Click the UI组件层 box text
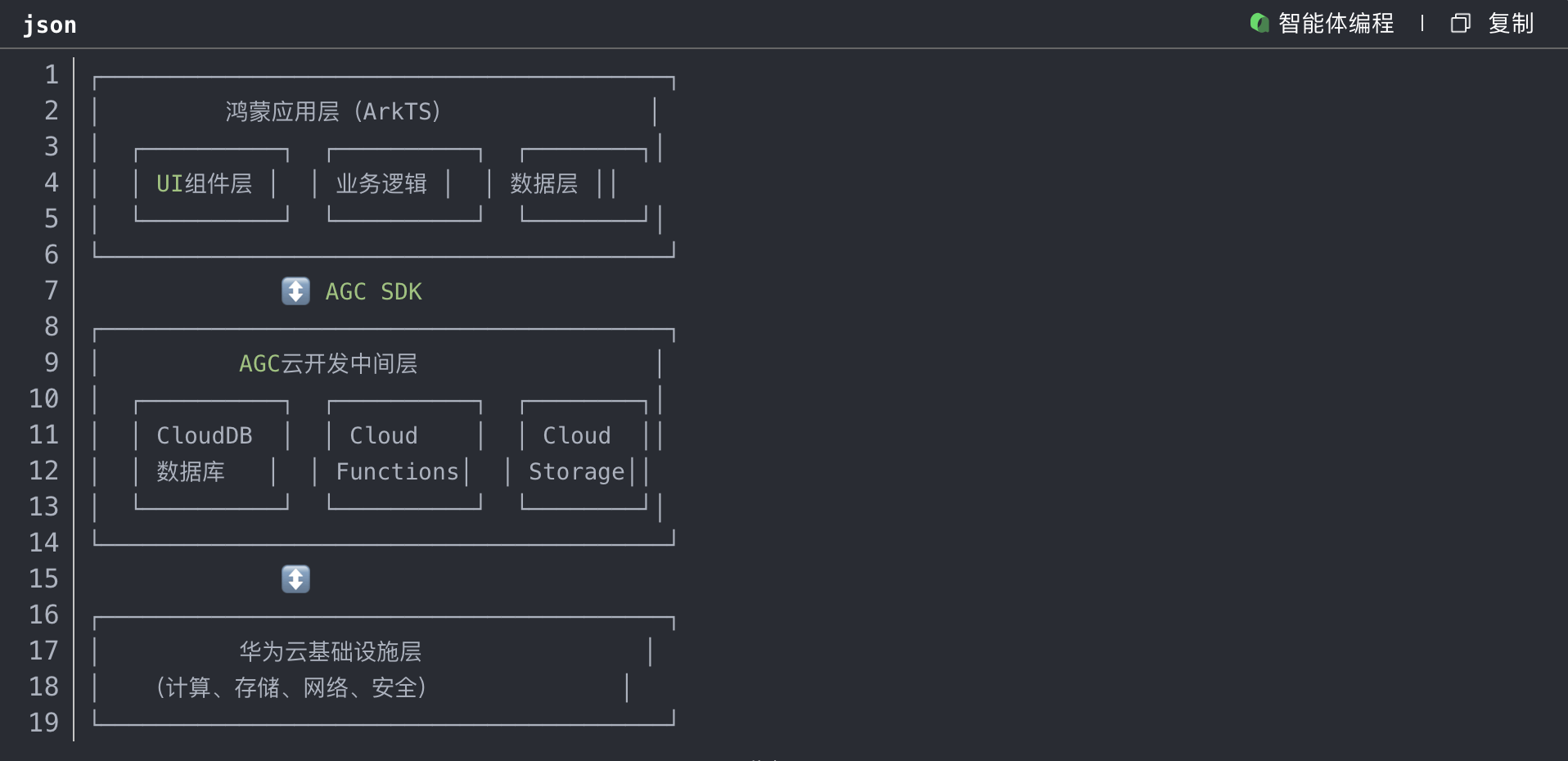Screen dimensions: 1568x761 [x=205, y=183]
